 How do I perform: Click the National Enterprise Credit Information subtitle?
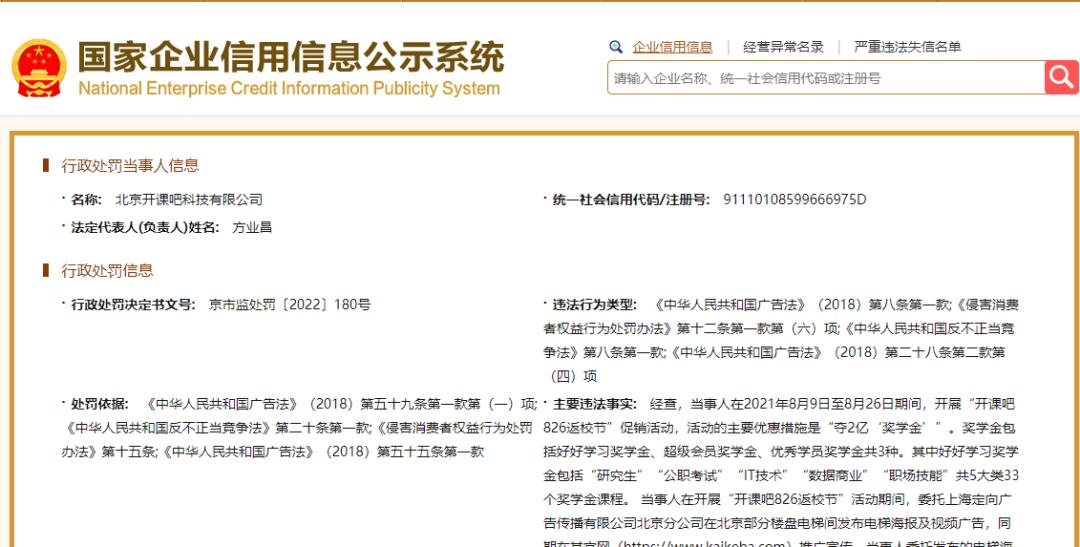click(289, 88)
